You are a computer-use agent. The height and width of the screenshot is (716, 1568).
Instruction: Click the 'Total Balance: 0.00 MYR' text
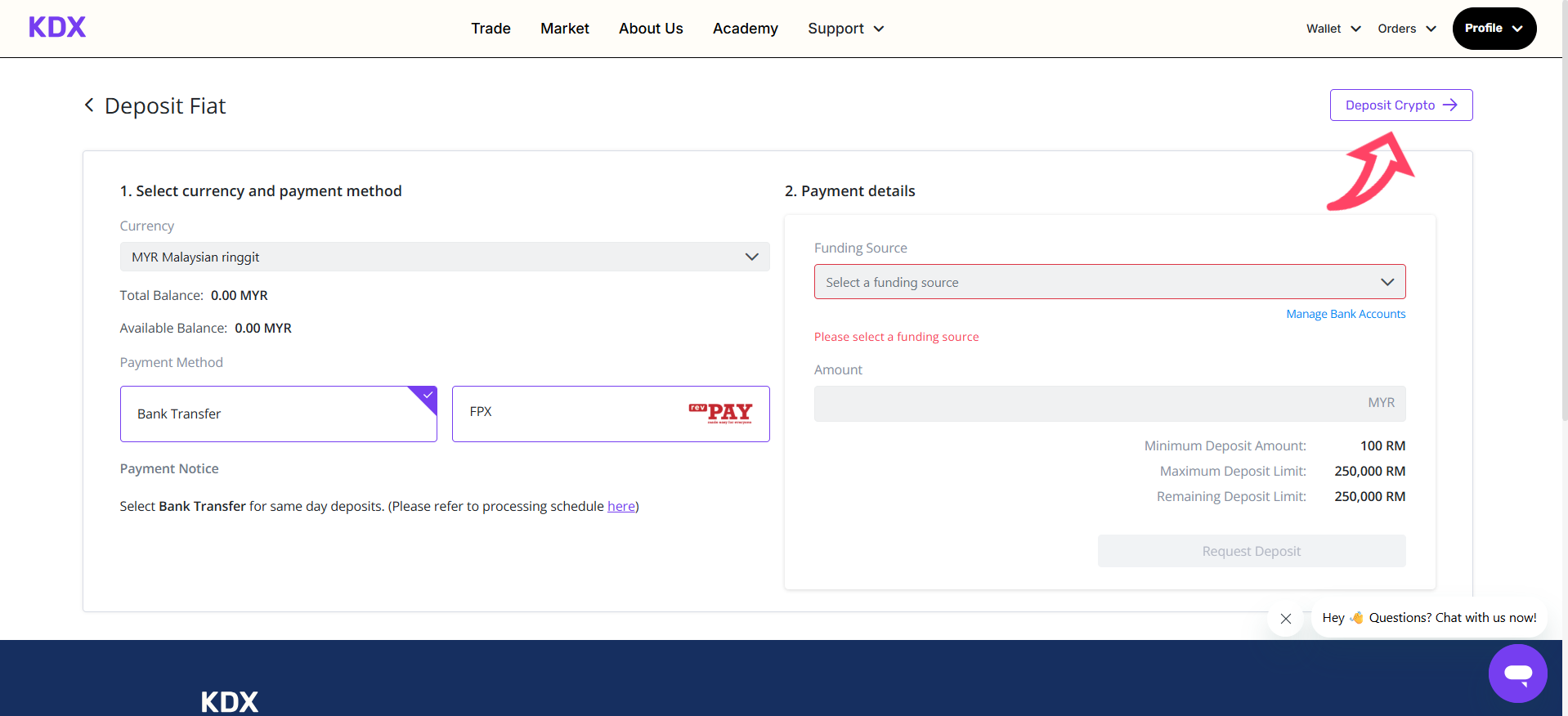click(x=194, y=295)
